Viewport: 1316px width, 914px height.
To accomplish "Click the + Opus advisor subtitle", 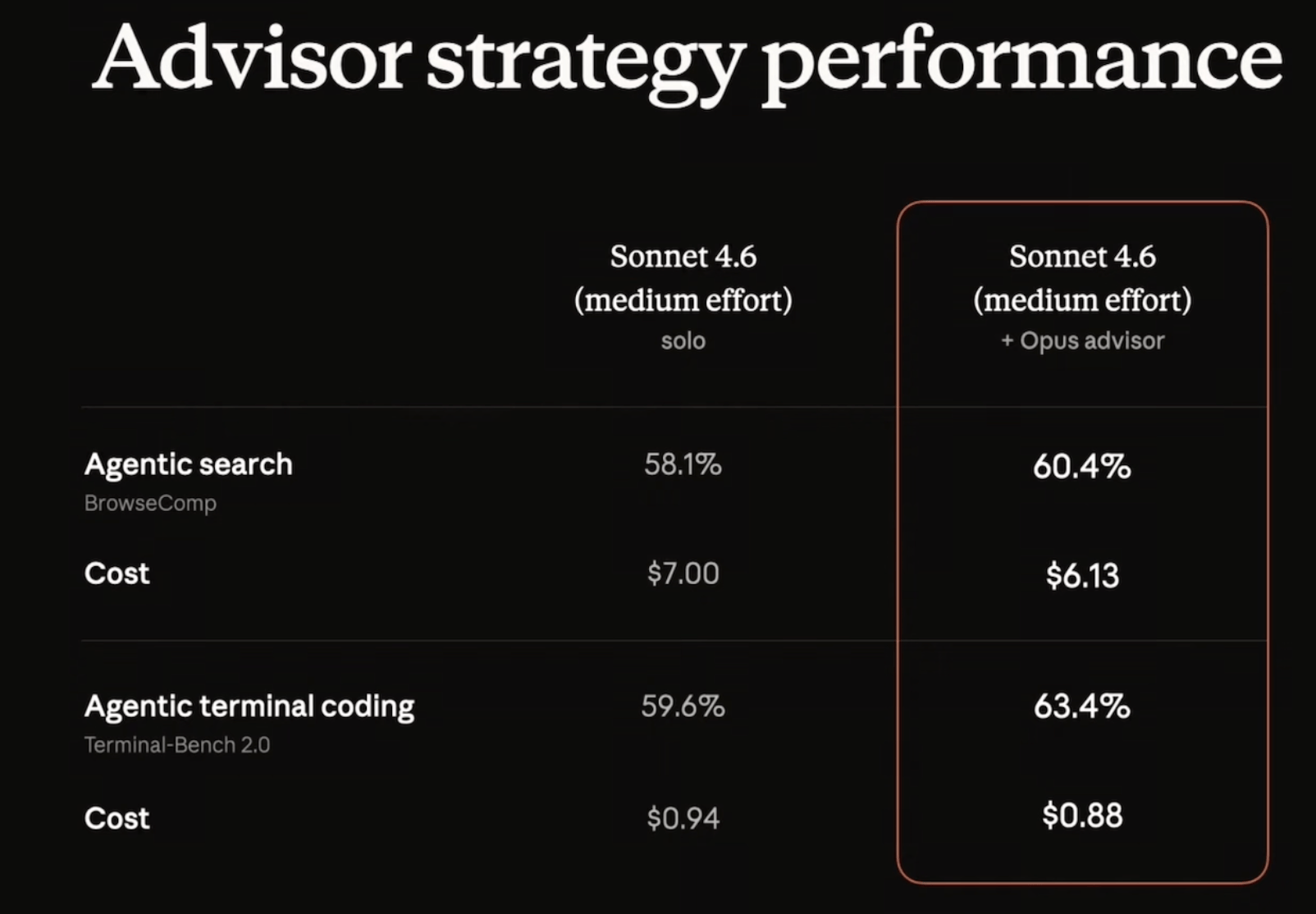I will (x=1082, y=340).
